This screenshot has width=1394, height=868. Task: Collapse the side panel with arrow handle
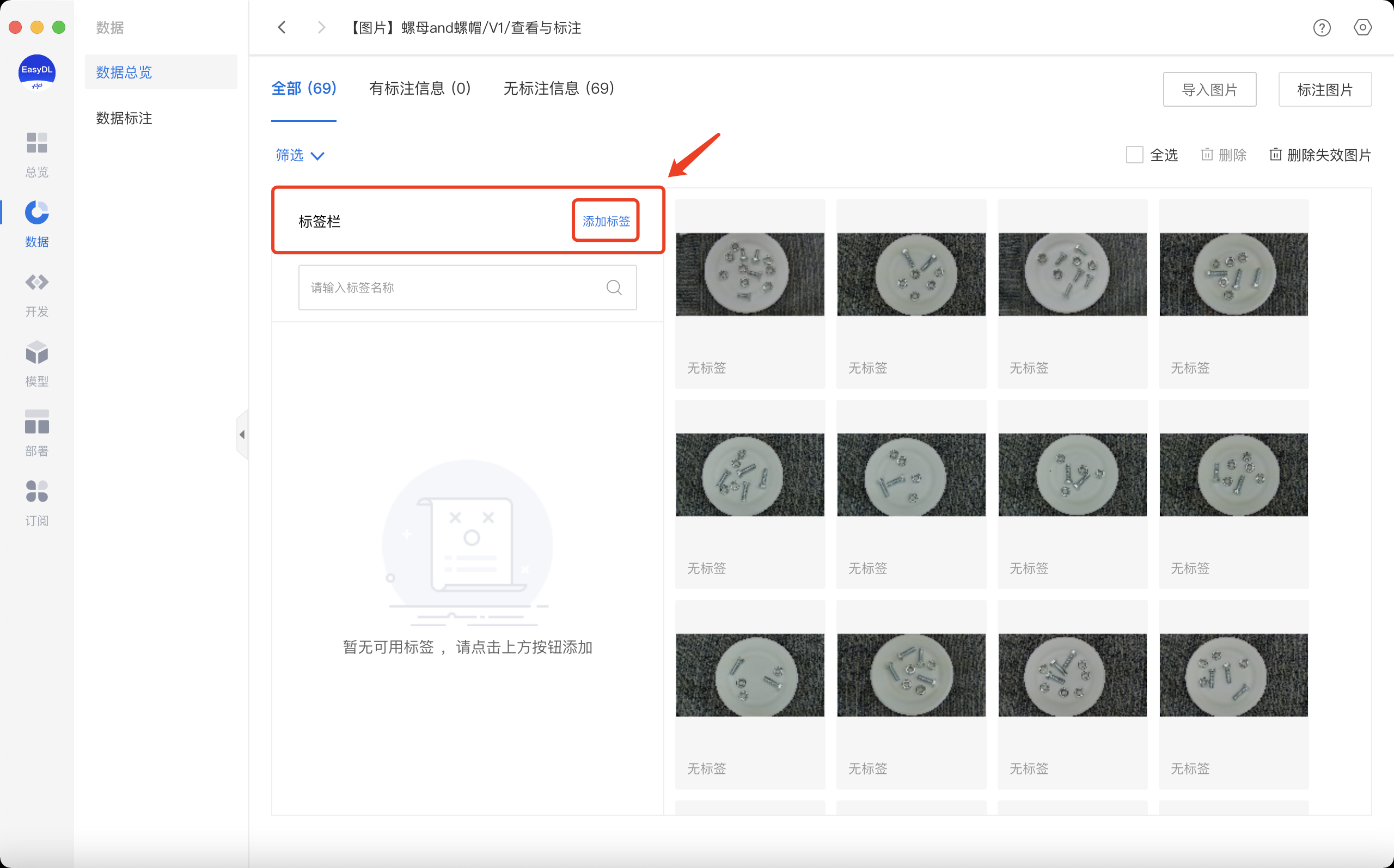pos(242,435)
